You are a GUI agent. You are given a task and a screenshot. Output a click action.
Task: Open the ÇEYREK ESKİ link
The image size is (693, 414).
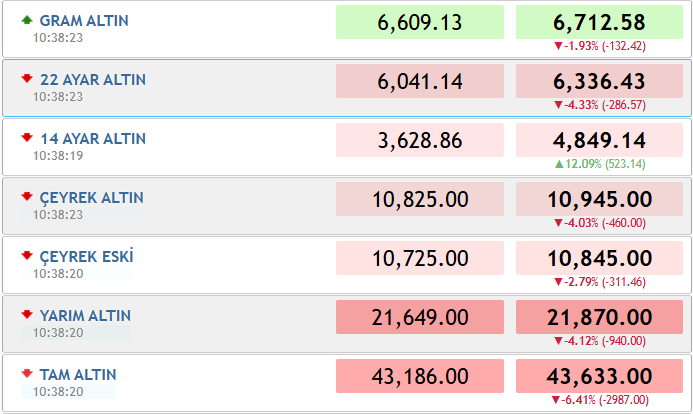tap(87, 256)
